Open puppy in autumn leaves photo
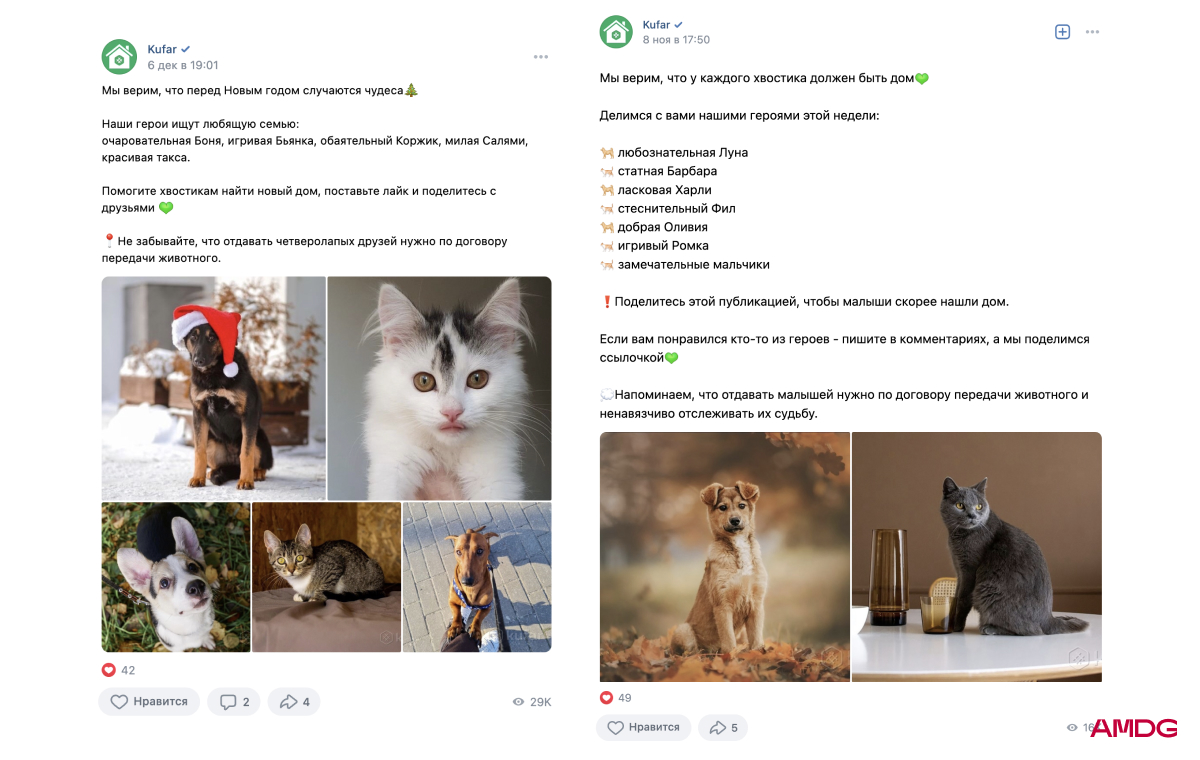The height and width of the screenshot is (760, 1200). (x=725, y=557)
